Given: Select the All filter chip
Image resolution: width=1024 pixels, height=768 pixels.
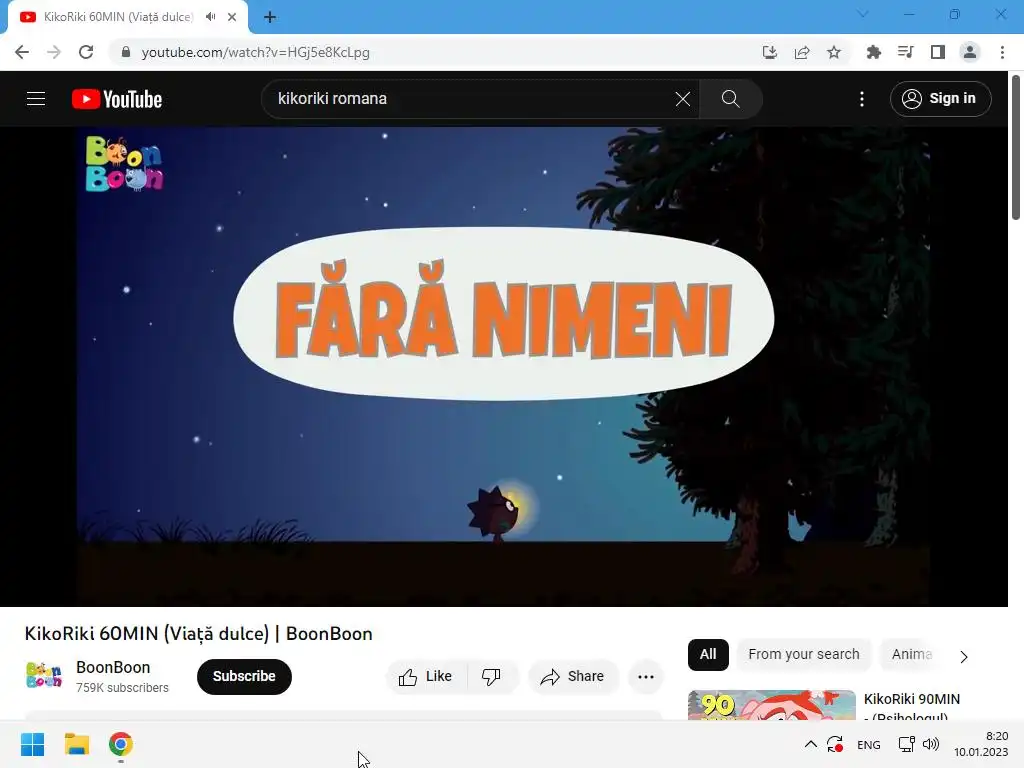Looking at the screenshot, I should [x=708, y=654].
